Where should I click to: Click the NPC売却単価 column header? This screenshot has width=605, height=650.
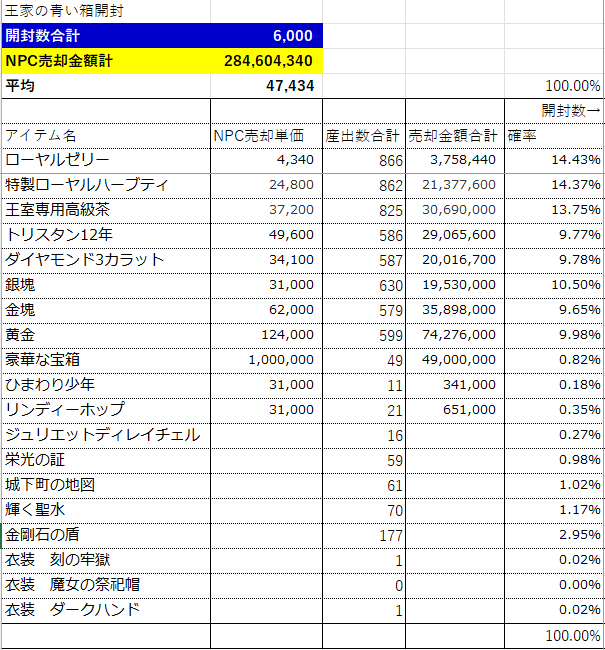click(x=266, y=135)
